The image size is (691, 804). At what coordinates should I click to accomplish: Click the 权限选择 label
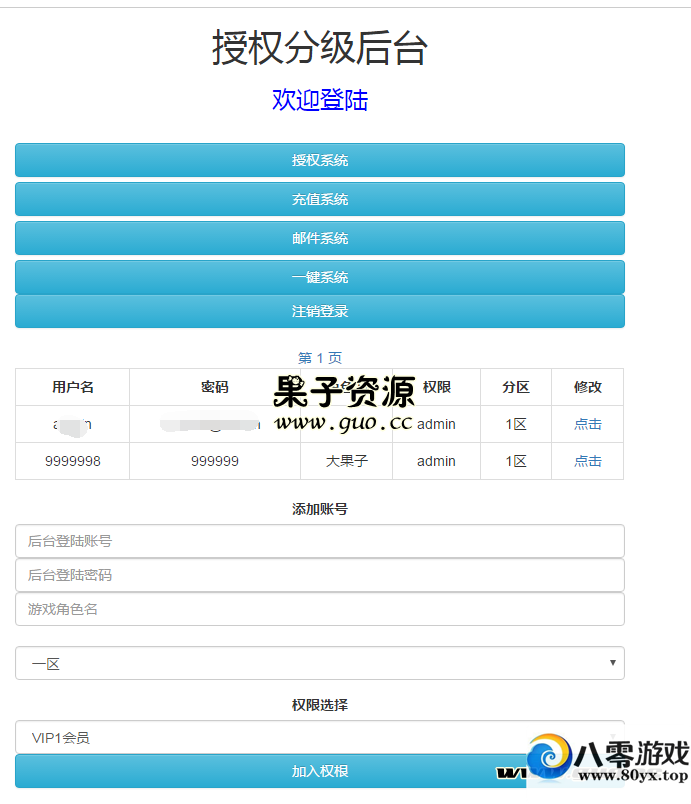click(x=320, y=705)
